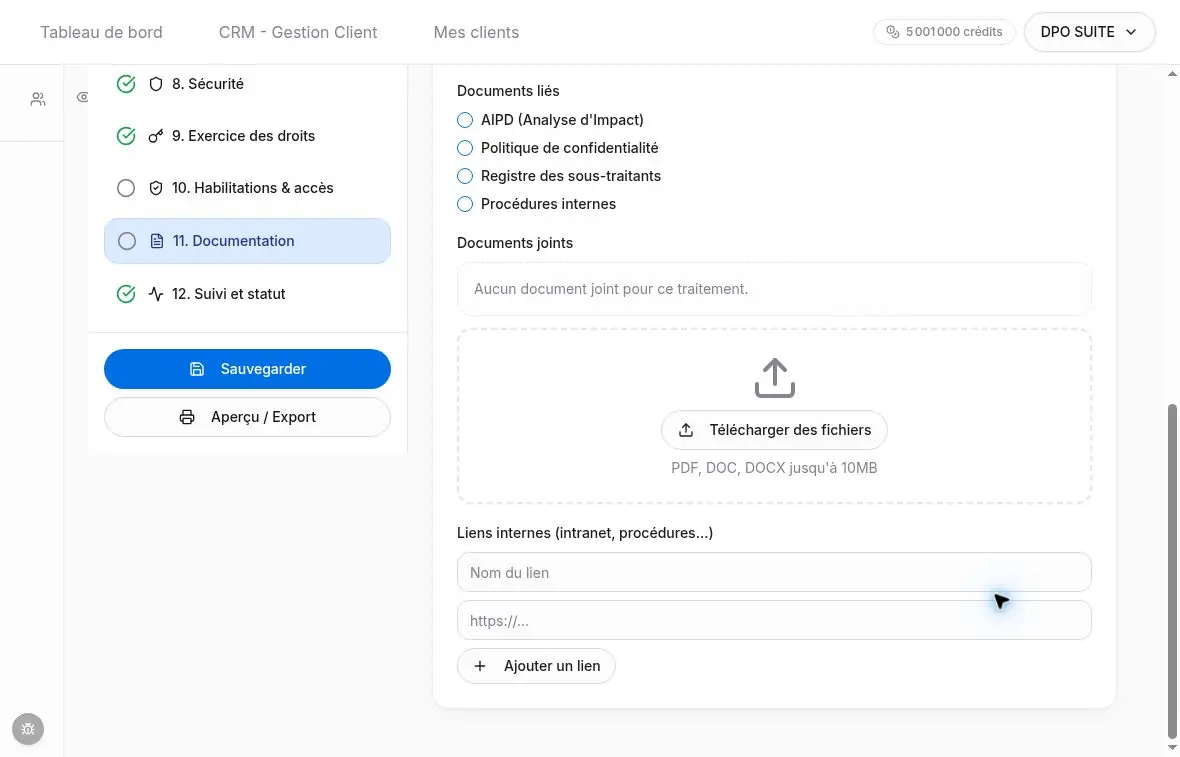
Task: Open Tableau de bord tab
Action: (101, 32)
